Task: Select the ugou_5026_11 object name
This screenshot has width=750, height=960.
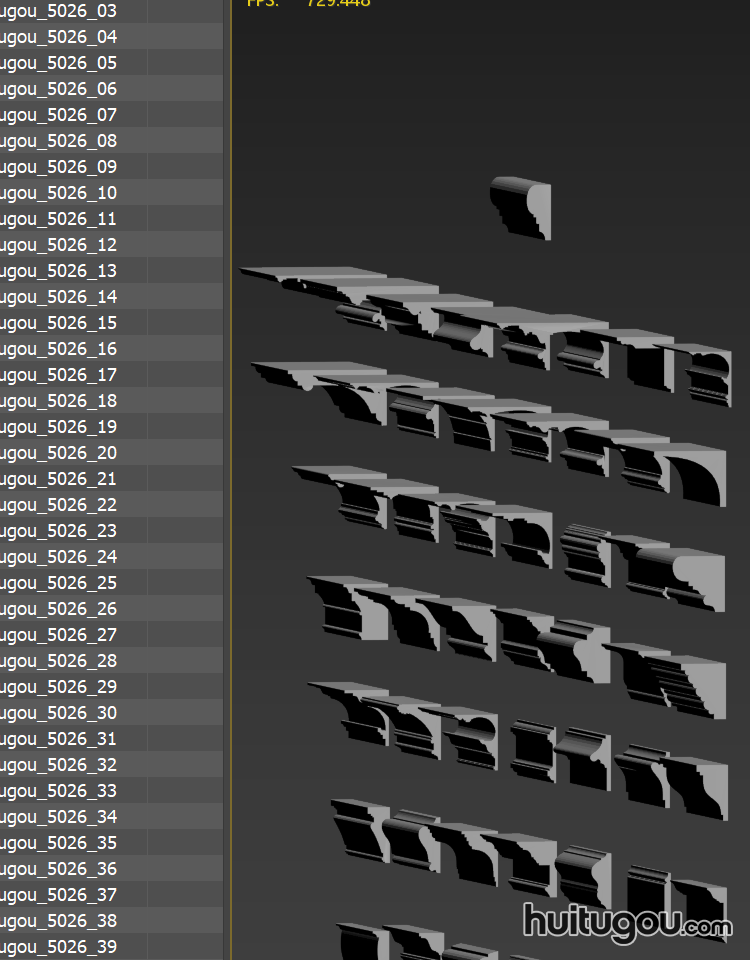Action: click(111, 219)
